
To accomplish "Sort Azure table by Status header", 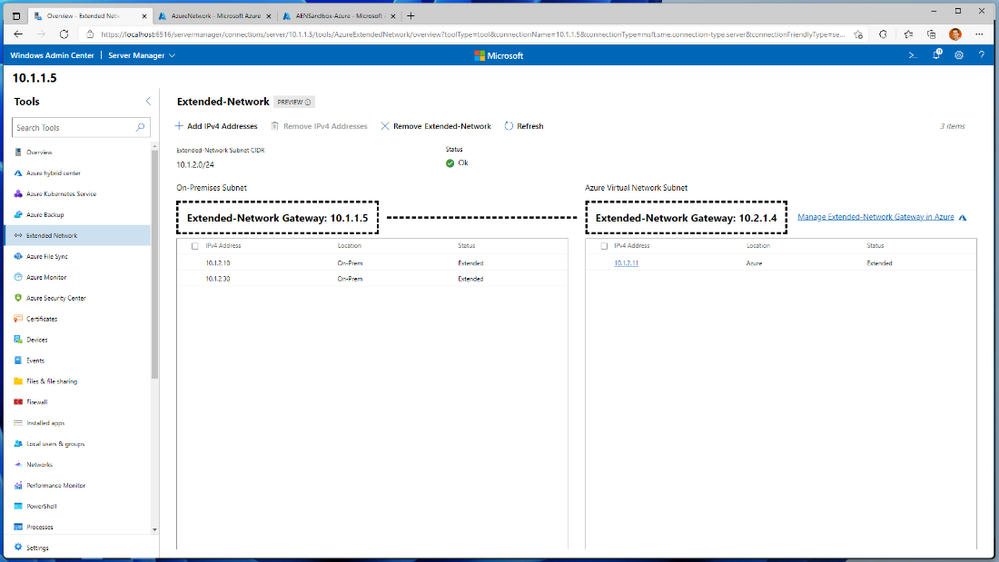I will [x=875, y=245].
